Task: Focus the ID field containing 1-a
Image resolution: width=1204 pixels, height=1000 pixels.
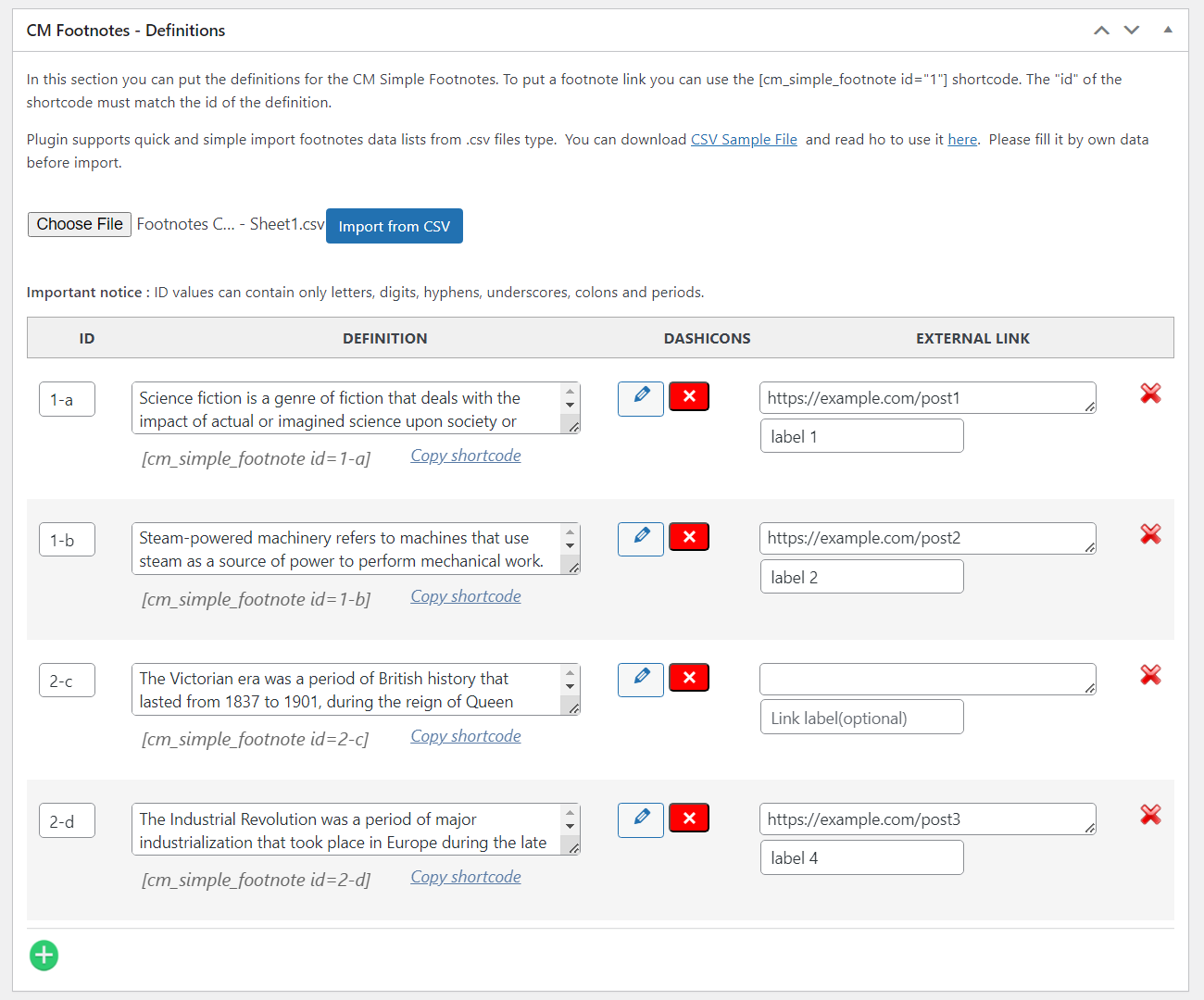Action: [67, 399]
